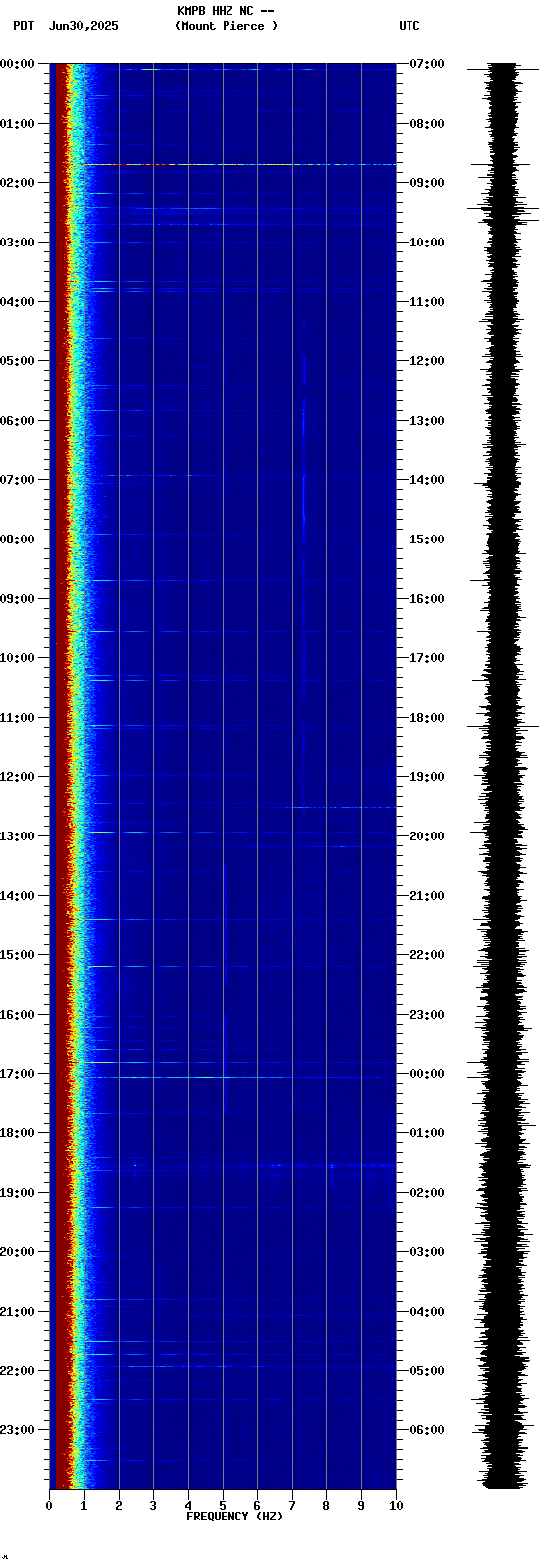This screenshot has width=546, height=1568.
Task: Click the 06:00 UTC time label
Action: pyautogui.click(x=427, y=1430)
